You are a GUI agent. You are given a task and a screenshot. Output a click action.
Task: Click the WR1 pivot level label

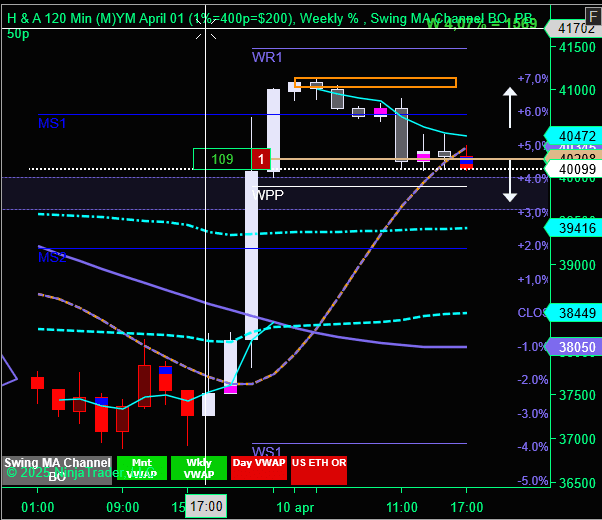pos(267,58)
